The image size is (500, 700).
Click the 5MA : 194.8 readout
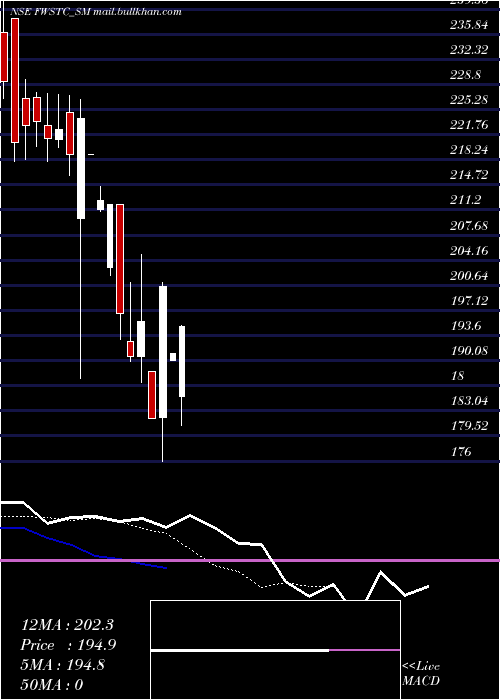coord(63,665)
